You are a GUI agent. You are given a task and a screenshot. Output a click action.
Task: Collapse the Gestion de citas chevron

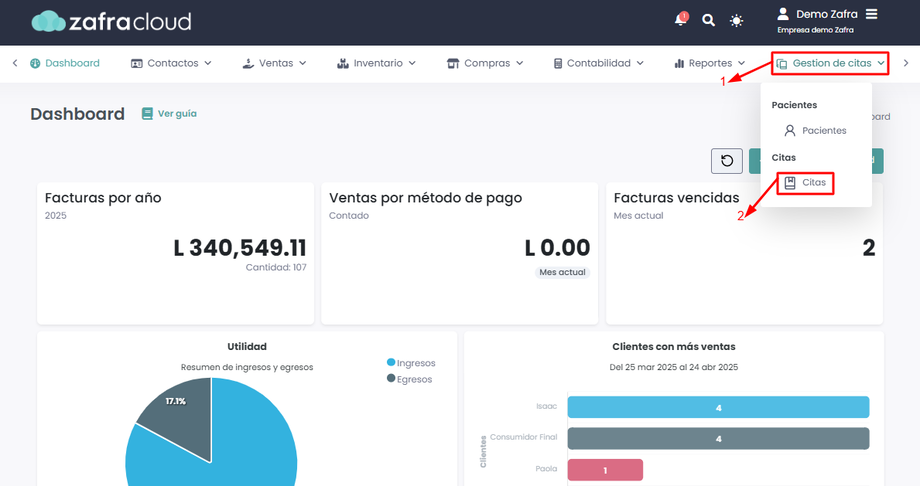coord(881,63)
